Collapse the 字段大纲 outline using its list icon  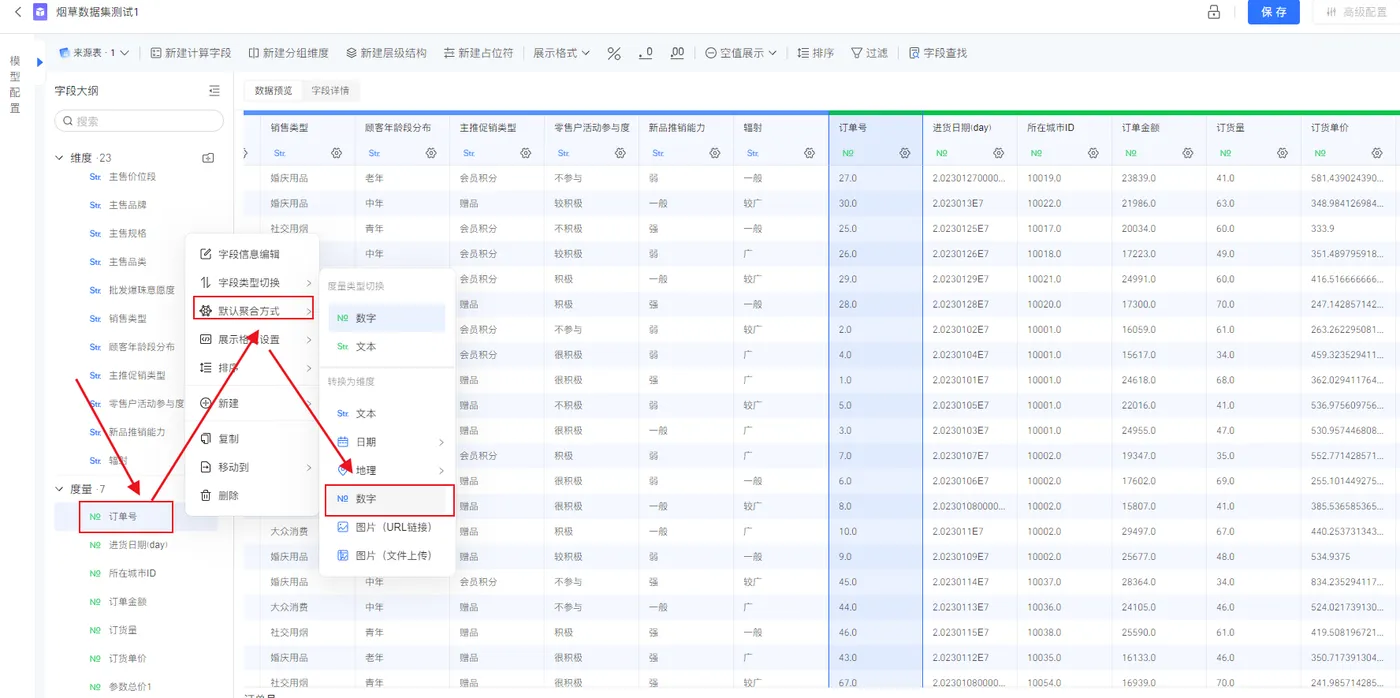(214, 91)
